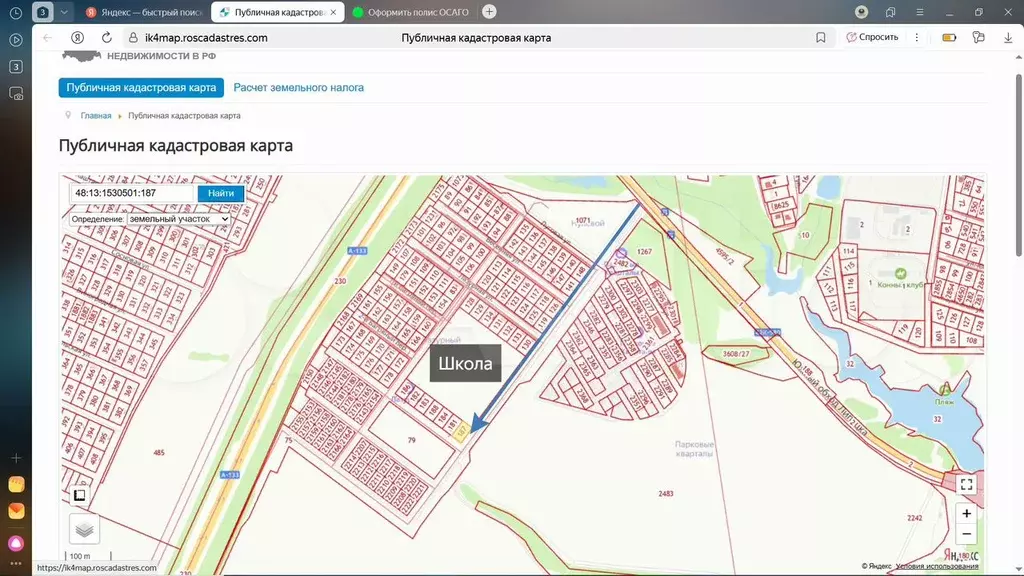Switch to the Яндекс — быстрый поиск tab
This screenshot has height=576, width=1024.
pos(144,12)
